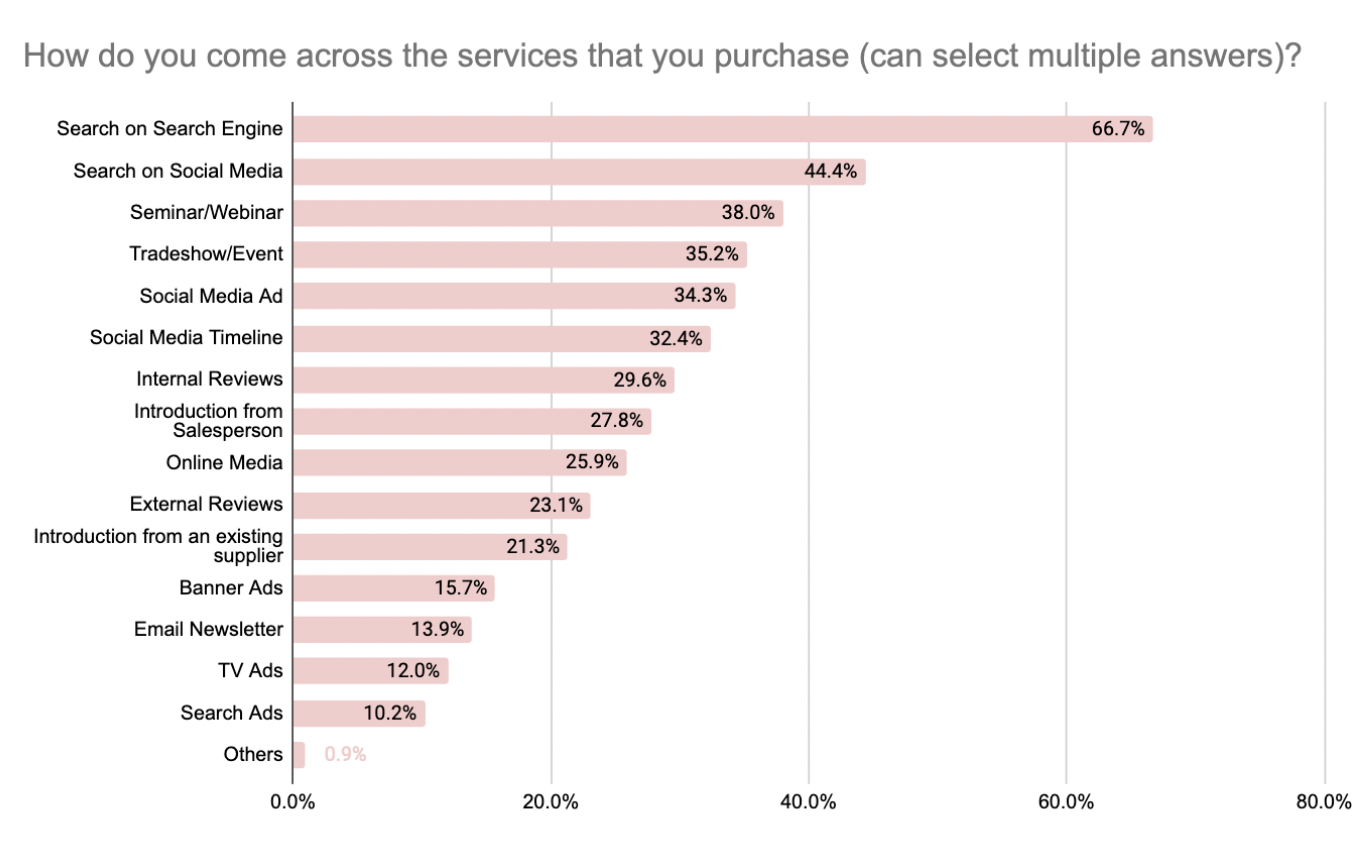Screen dimensions: 1364x844
Task: Select the 32.4% value label
Action: [x=678, y=338]
